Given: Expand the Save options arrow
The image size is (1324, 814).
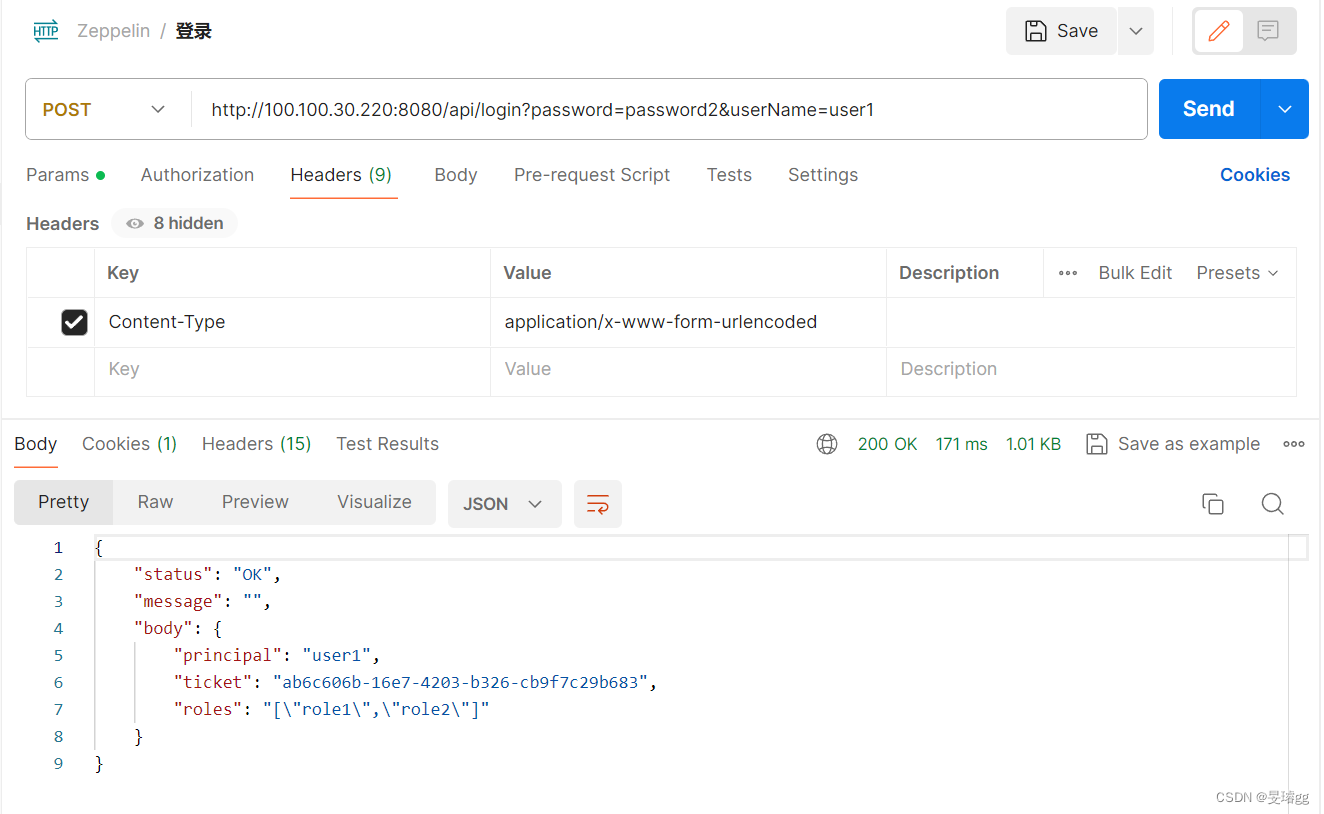Looking at the screenshot, I should pyautogui.click(x=1136, y=31).
